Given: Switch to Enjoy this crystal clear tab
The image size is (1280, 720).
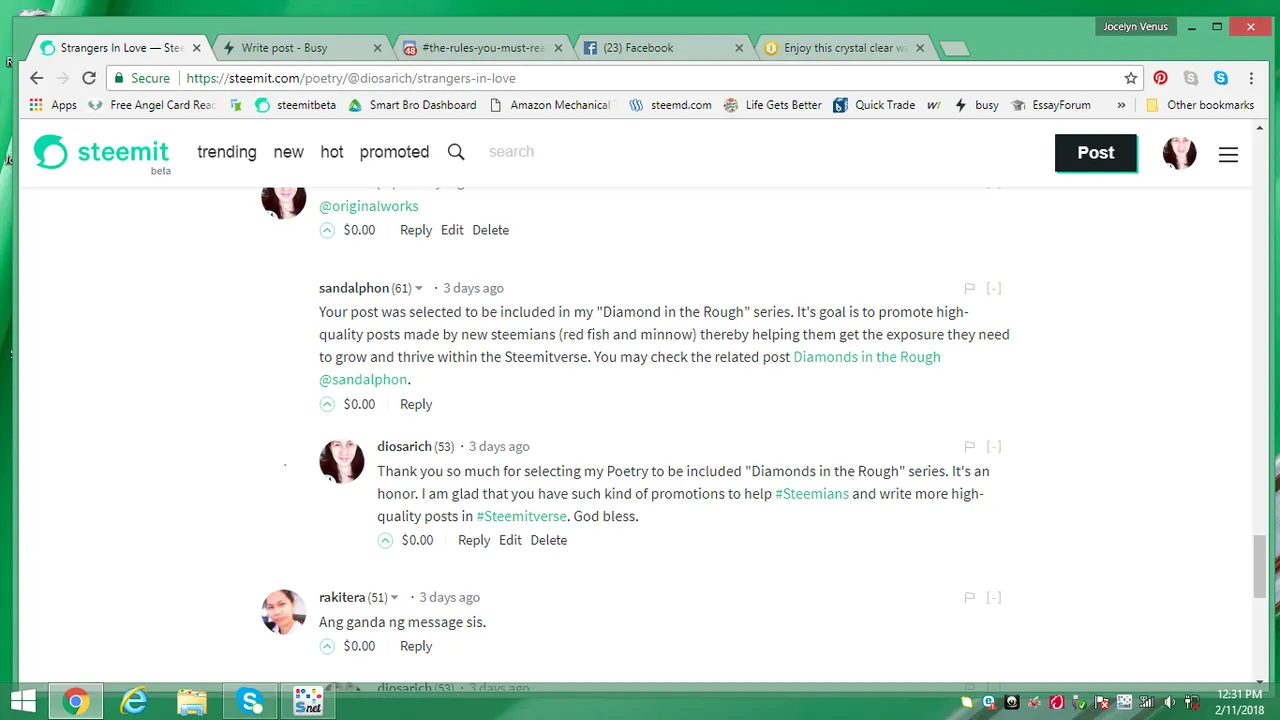Looking at the screenshot, I should point(845,48).
